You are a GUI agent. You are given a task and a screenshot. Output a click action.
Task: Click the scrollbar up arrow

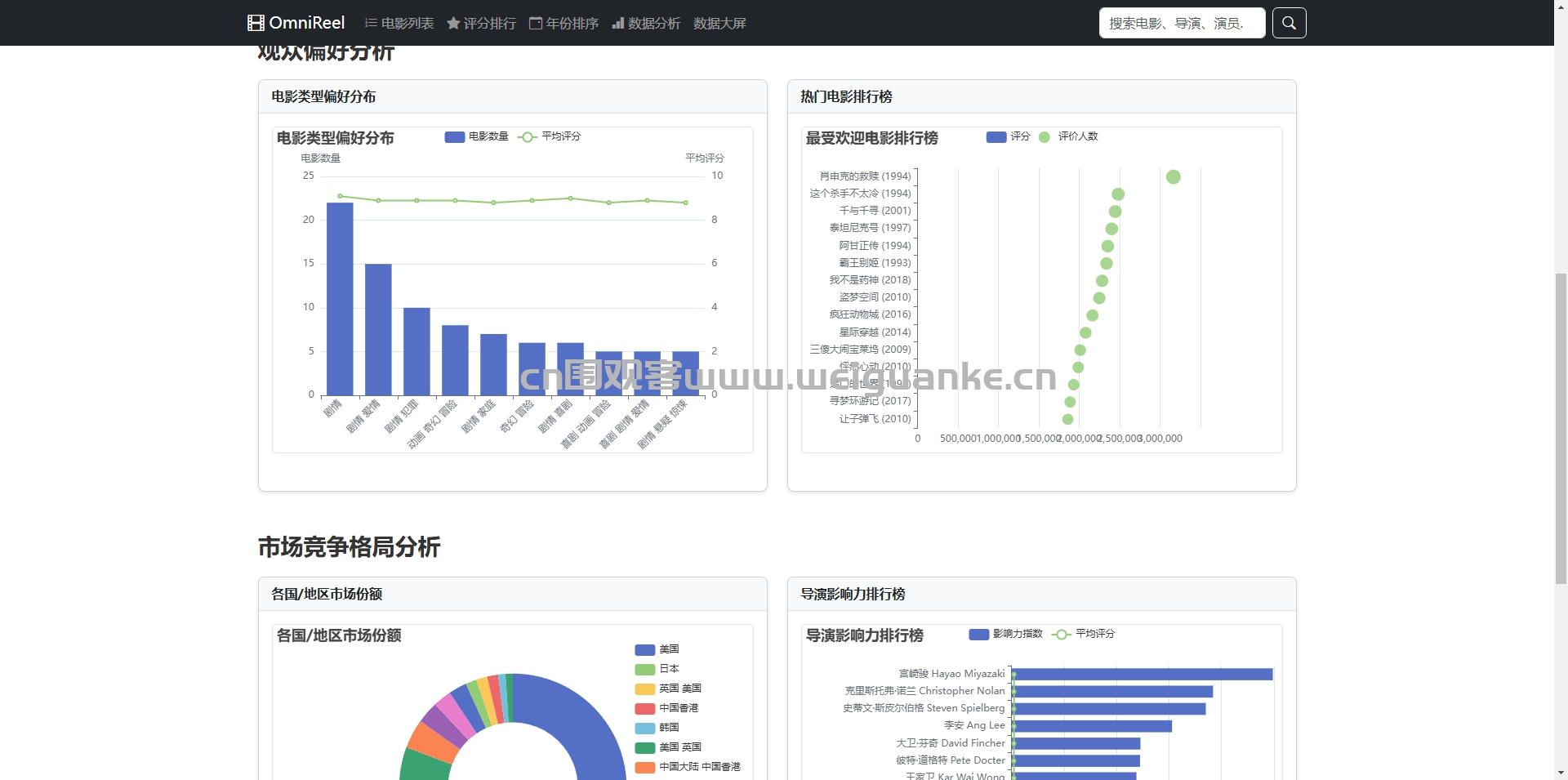tap(1561, 6)
